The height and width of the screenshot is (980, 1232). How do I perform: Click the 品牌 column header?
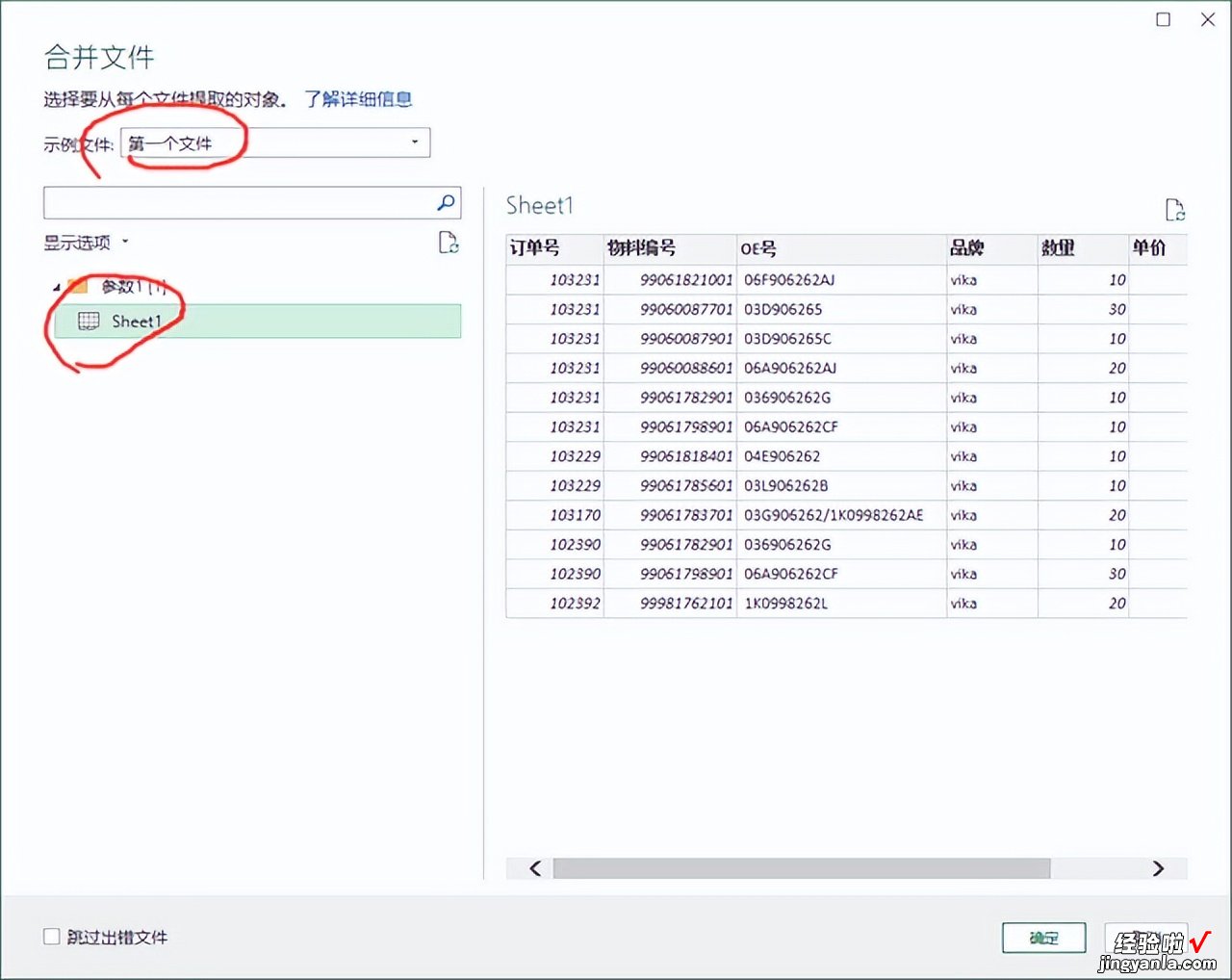992,248
